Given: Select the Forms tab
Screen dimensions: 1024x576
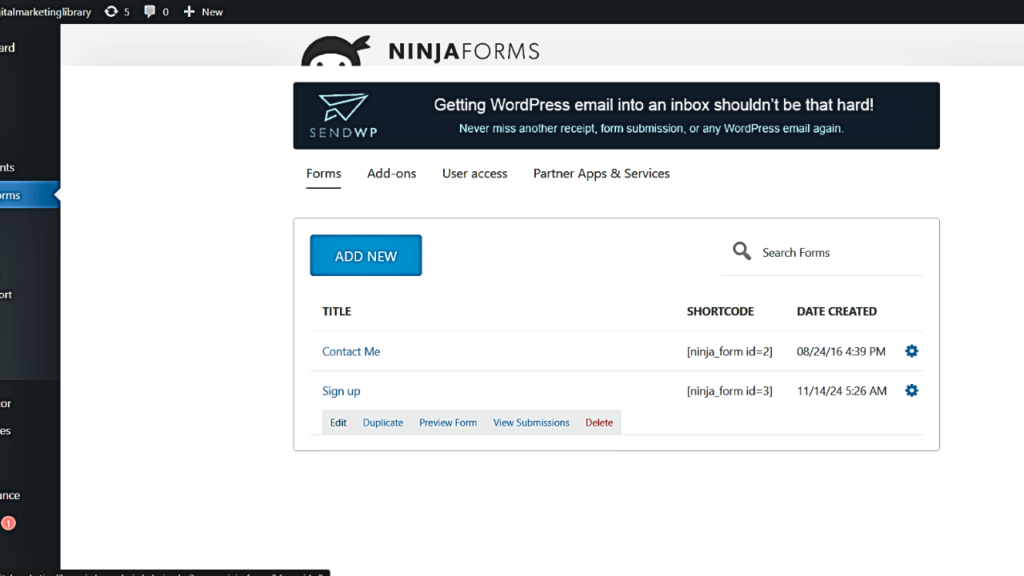Looking at the screenshot, I should pyautogui.click(x=323, y=173).
